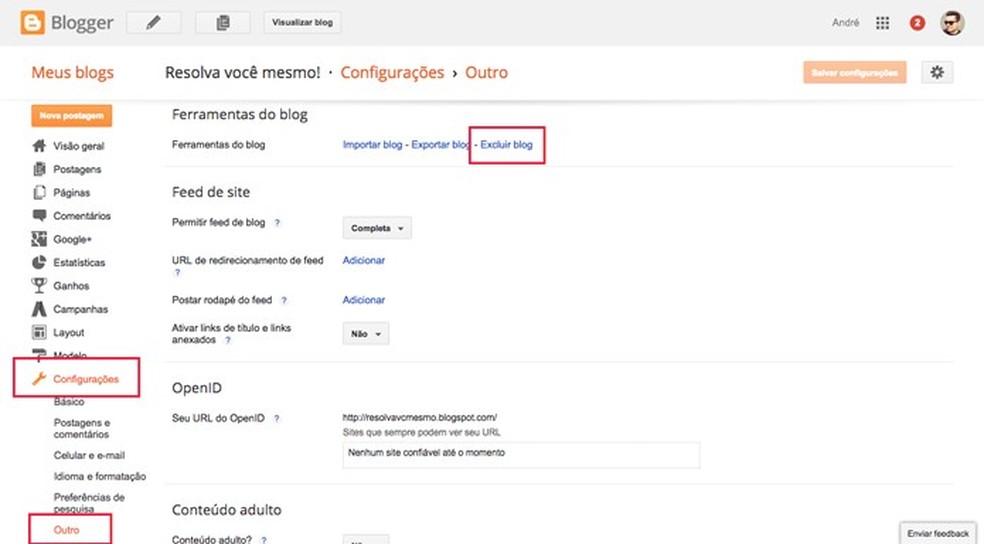Click the Estatísticas pie chart icon
The image size is (984, 544).
(x=39, y=262)
